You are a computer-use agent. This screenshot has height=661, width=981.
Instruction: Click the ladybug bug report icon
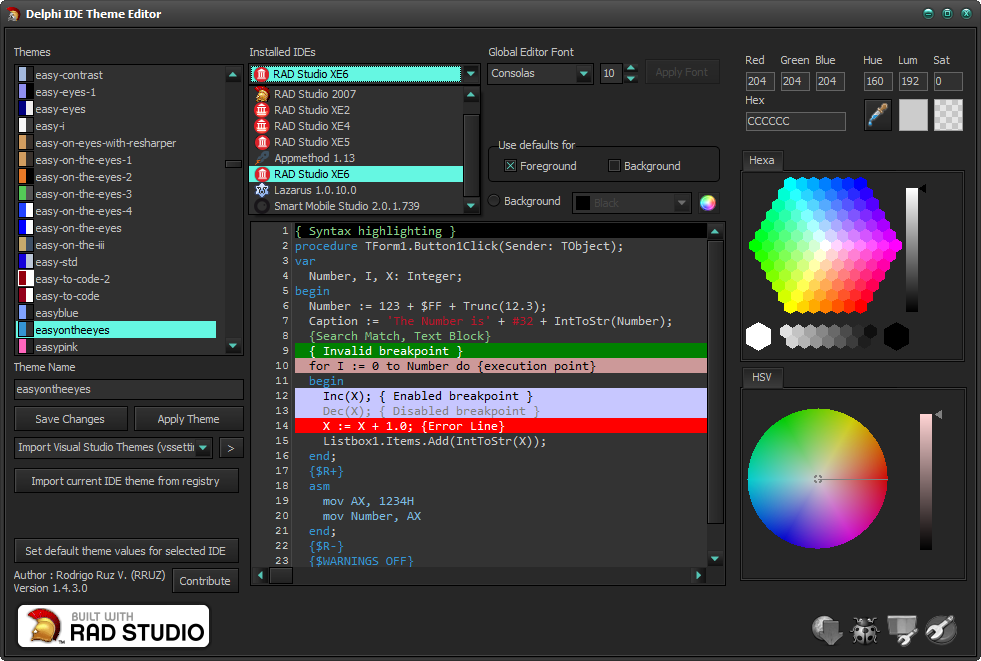pyautogui.click(x=864, y=630)
